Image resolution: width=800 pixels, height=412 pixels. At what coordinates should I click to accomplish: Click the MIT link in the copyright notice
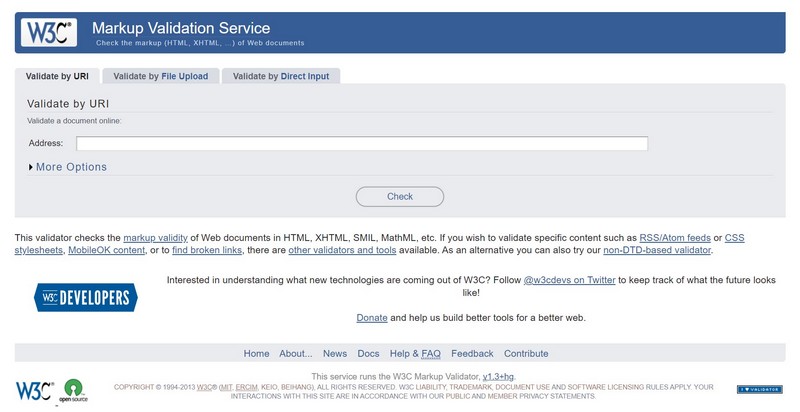[227, 388]
